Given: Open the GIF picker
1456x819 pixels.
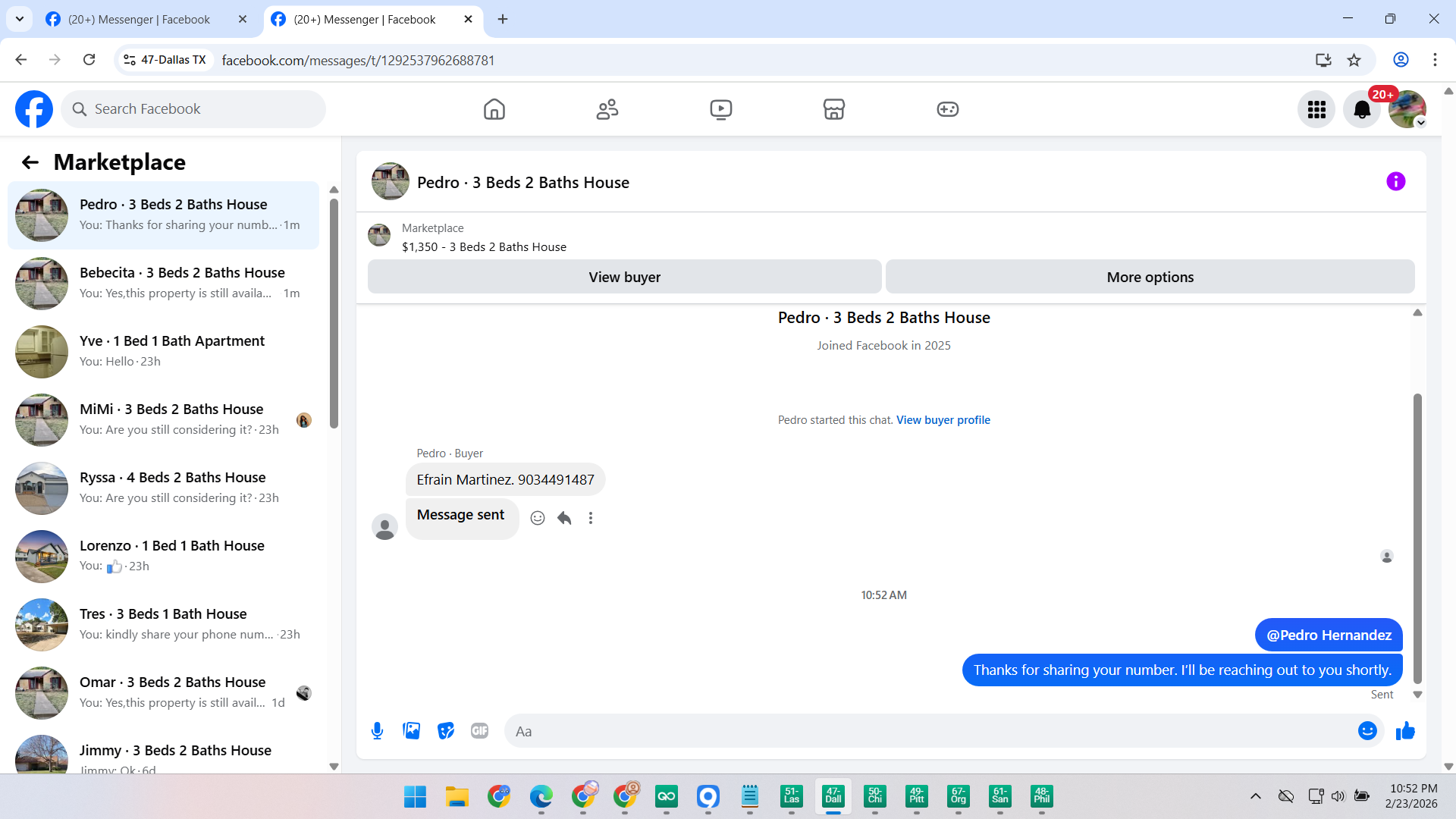Looking at the screenshot, I should 479,731.
